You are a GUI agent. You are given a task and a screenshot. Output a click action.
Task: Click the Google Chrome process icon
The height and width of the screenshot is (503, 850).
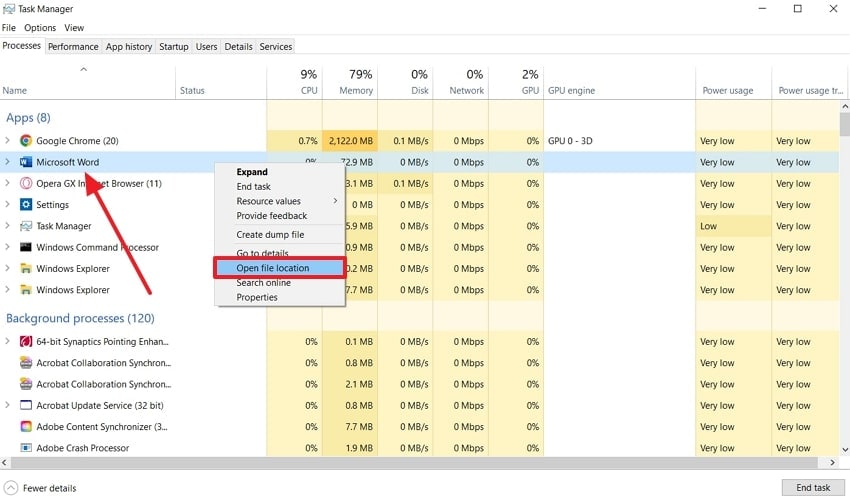click(26, 141)
